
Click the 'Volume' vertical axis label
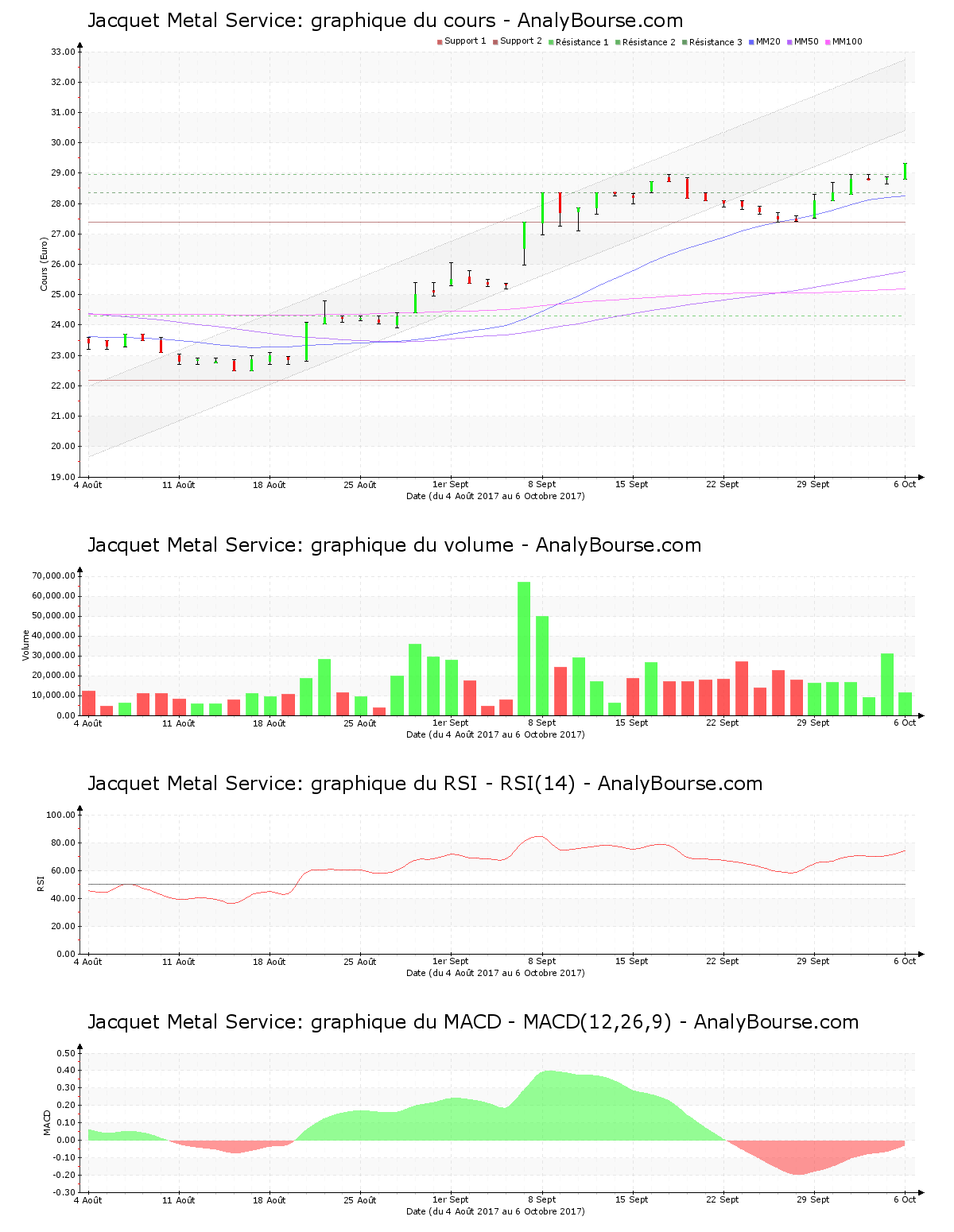tap(25, 645)
